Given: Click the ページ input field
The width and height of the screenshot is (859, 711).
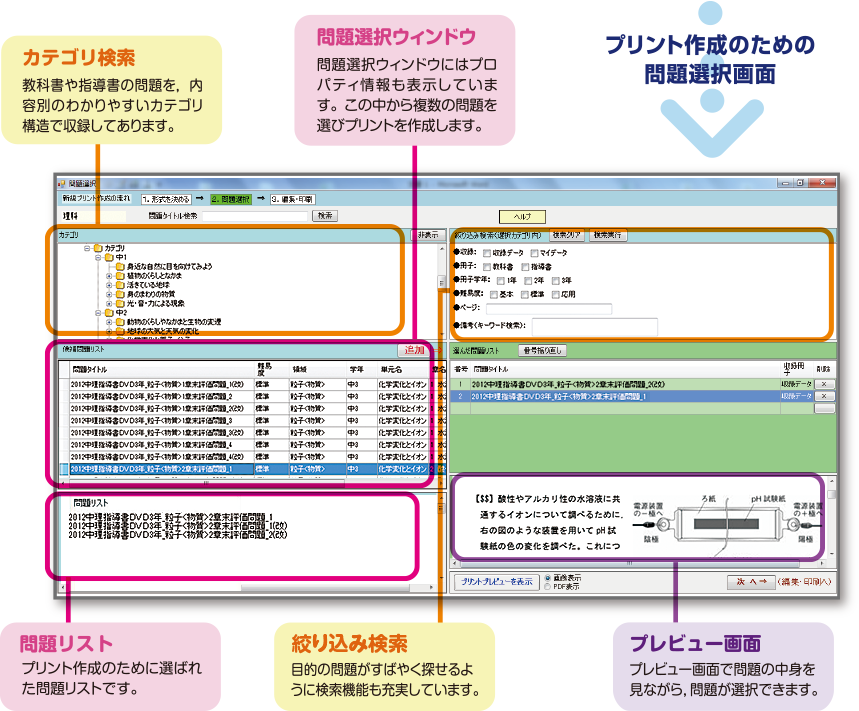Looking at the screenshot, I should click(549, 309).
